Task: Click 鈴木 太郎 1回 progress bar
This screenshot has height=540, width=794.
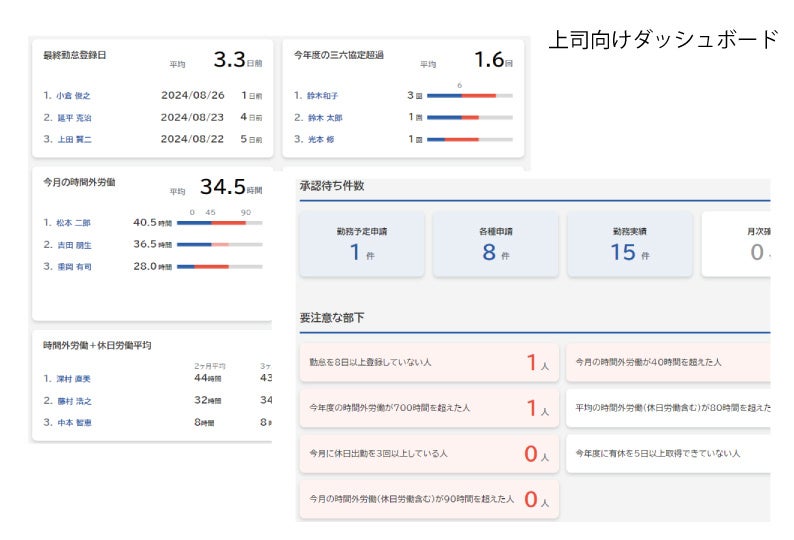Action: (x=470, y=118)
